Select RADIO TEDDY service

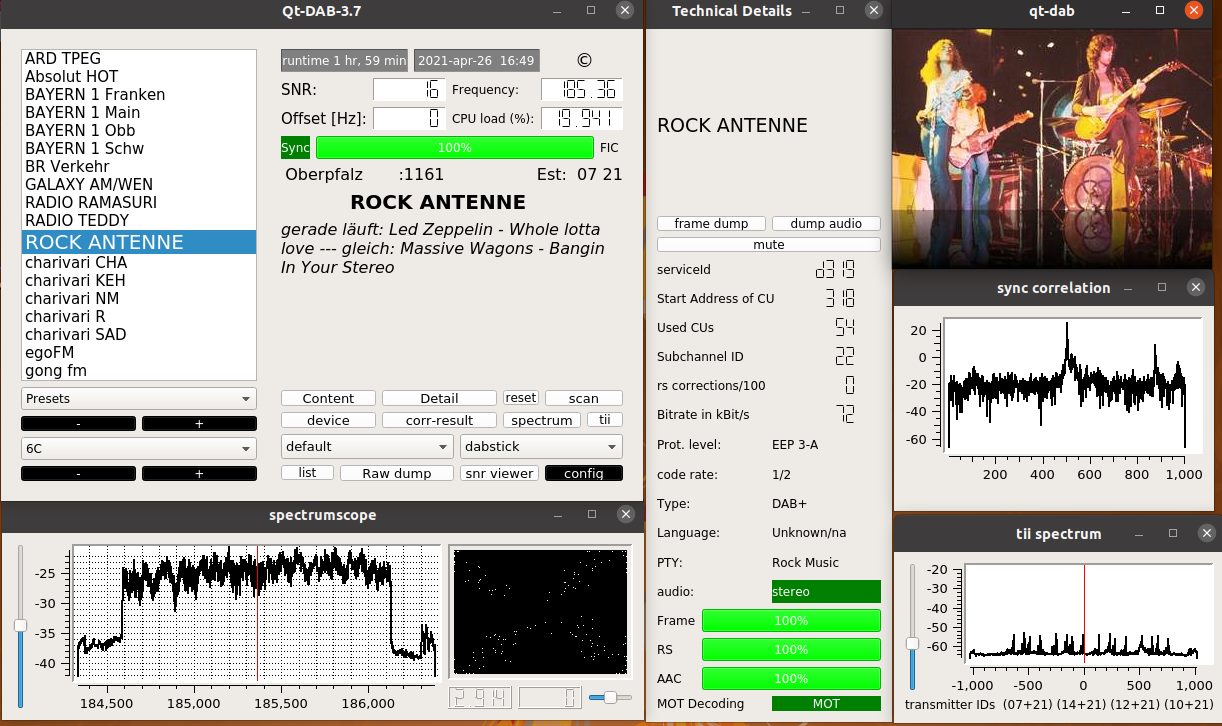coord(139,221)
